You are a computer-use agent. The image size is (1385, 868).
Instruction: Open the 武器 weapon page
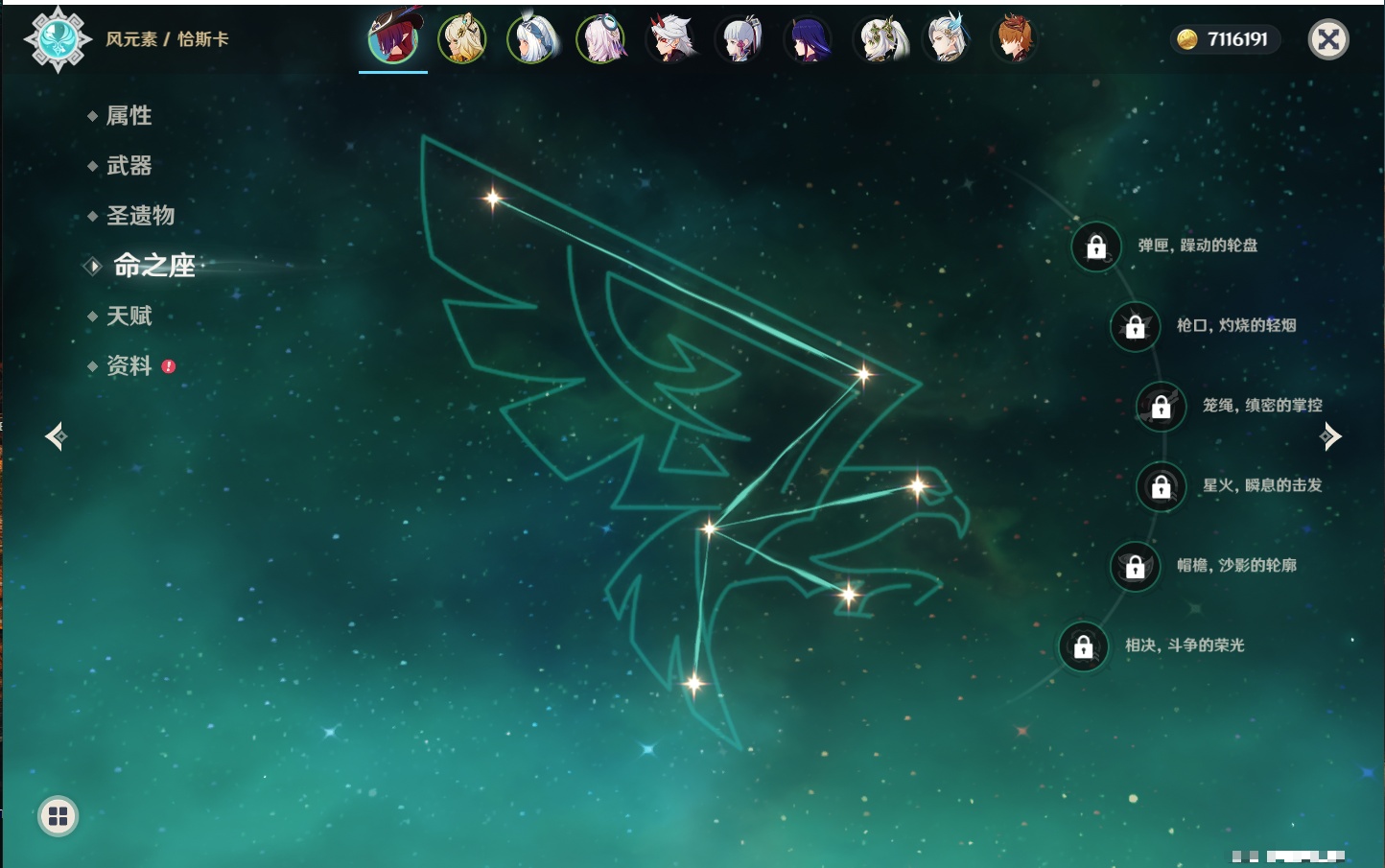tap(129, 166)
